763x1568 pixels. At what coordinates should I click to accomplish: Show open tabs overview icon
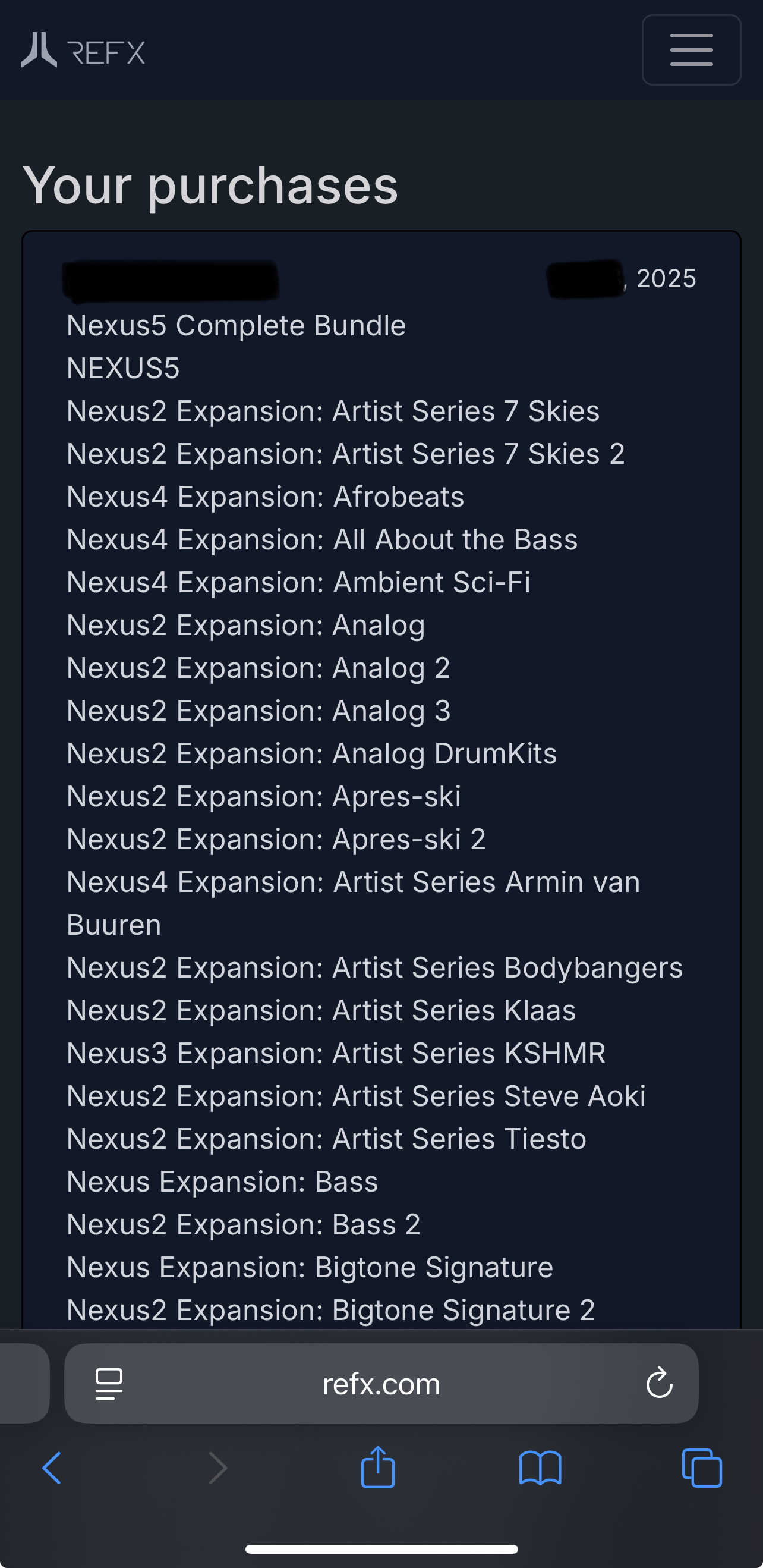coord(702,1468)
